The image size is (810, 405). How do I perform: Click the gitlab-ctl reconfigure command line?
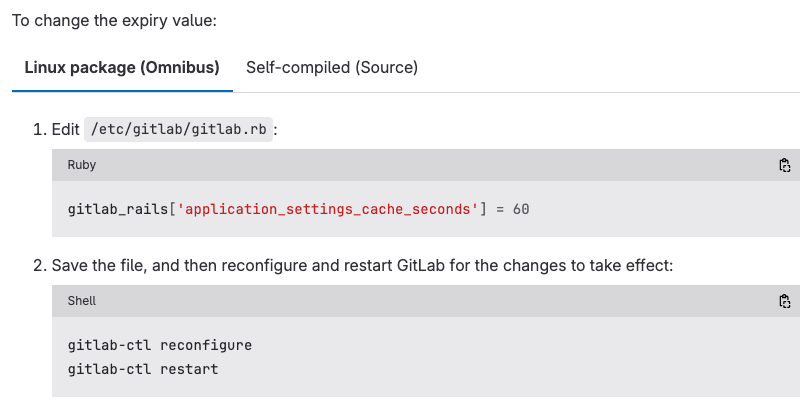[160, 345]
